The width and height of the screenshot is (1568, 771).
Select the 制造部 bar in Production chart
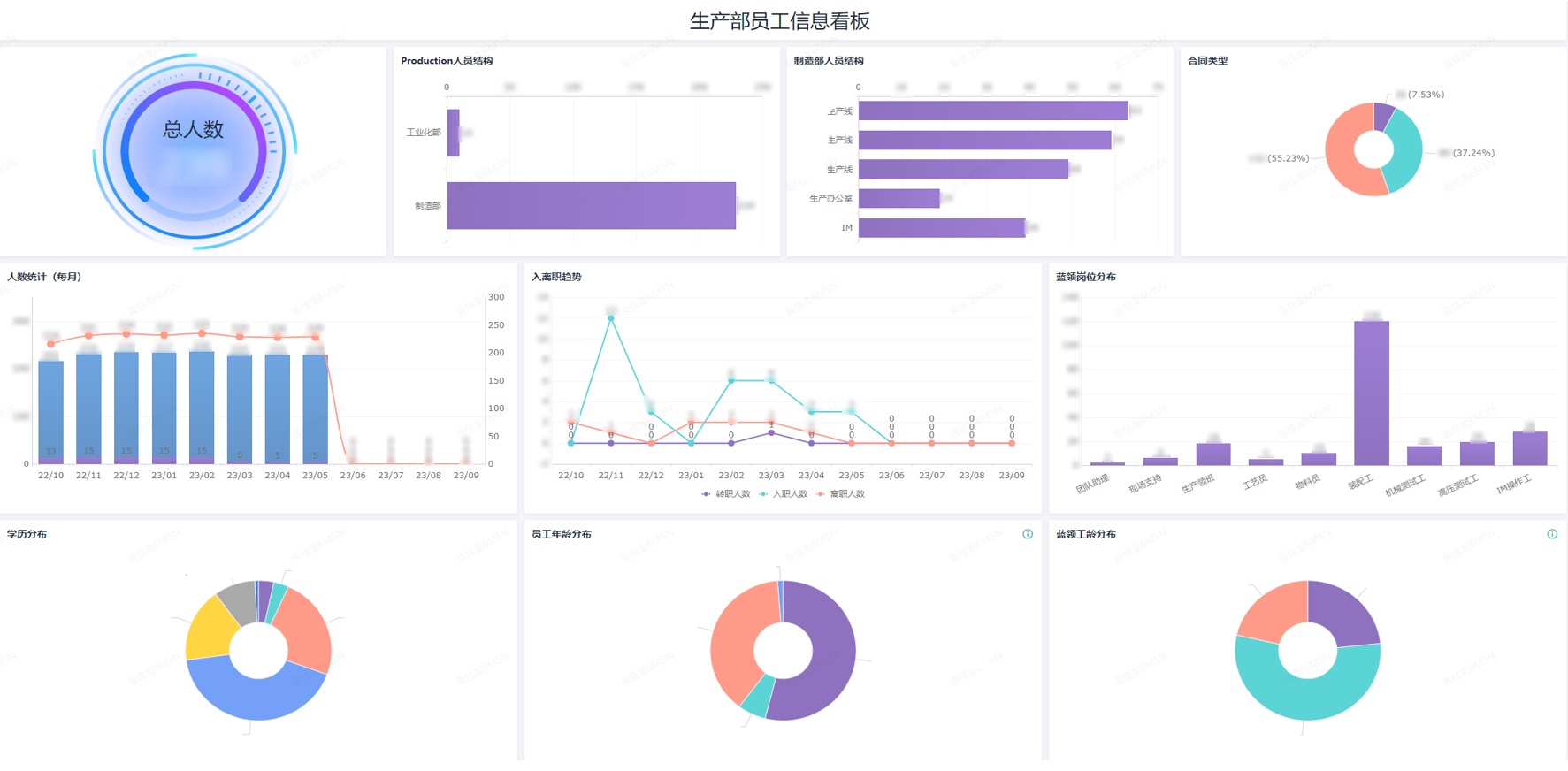click(x=591, y=206)
